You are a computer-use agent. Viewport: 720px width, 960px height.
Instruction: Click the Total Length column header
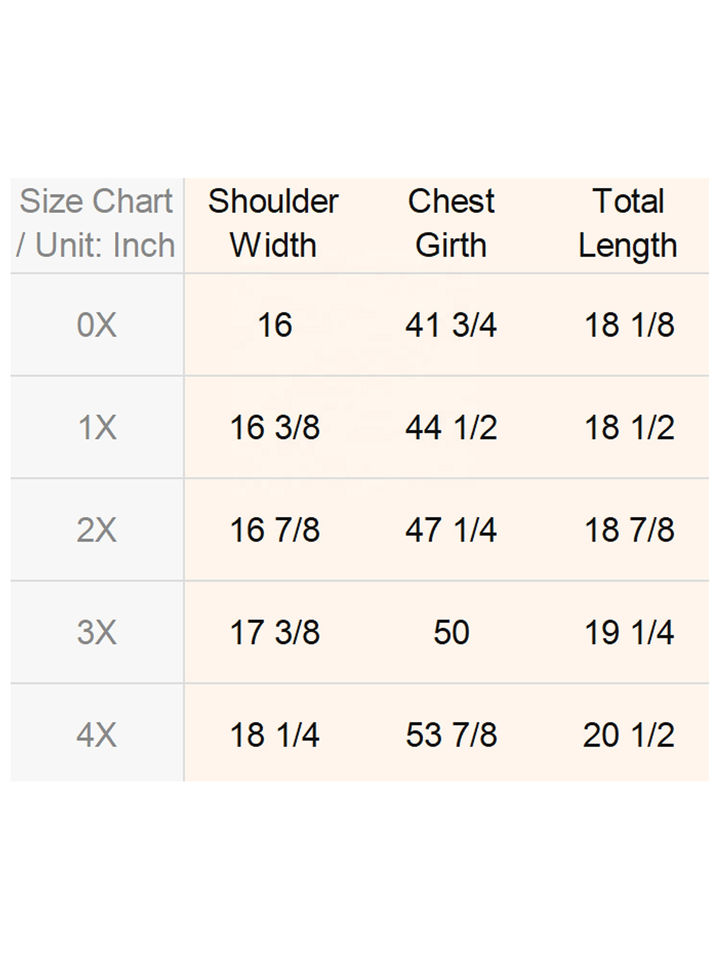click(628, 223)
